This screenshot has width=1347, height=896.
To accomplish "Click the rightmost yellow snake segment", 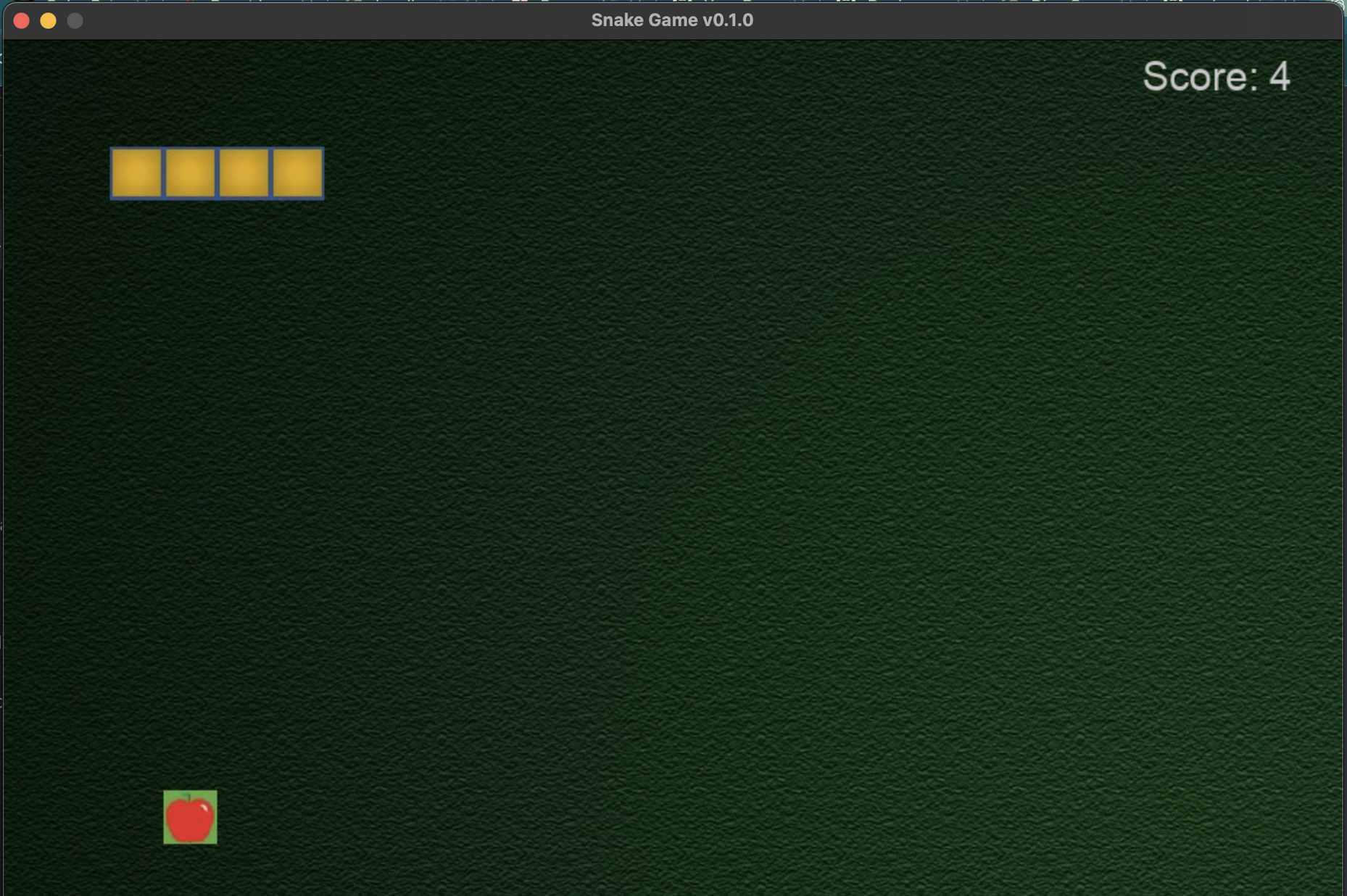I will [x=298, y=173].
